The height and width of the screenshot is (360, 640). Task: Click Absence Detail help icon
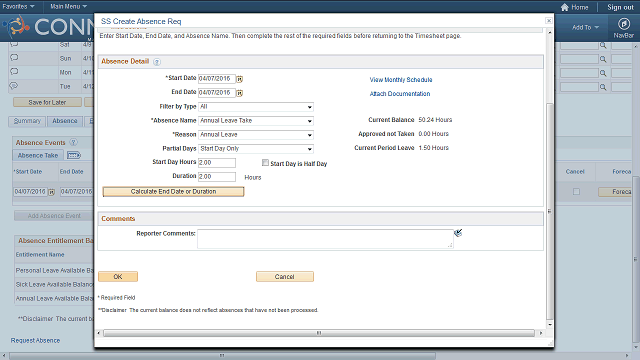tap(157, 62)
